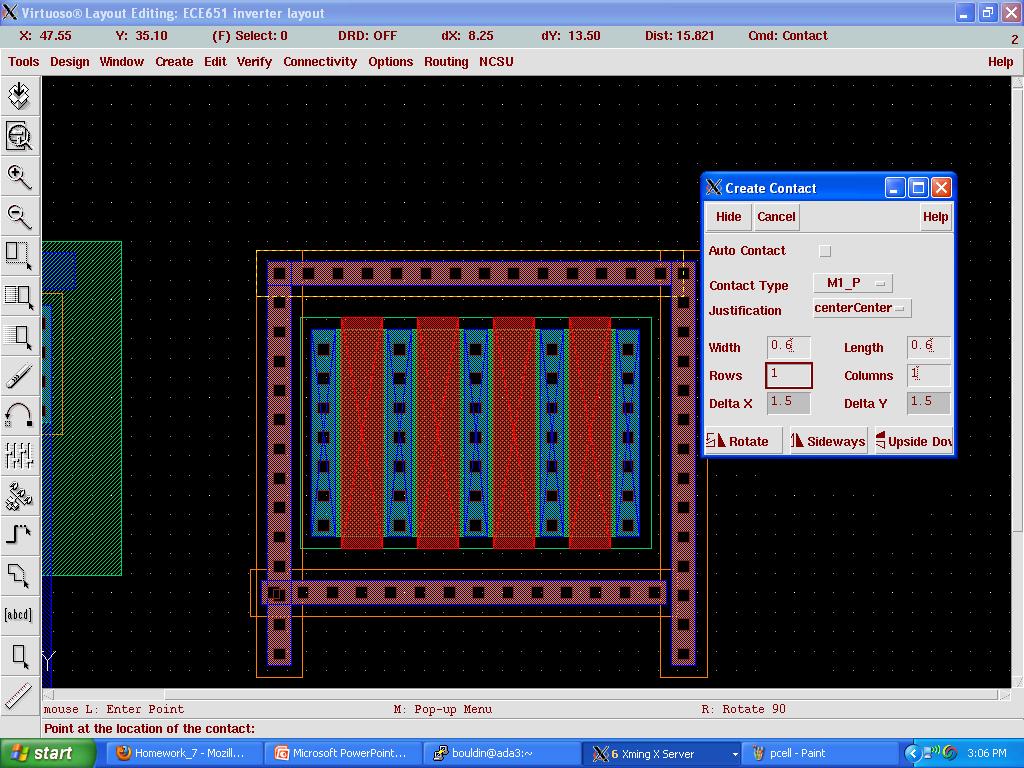The width and height of the screenshot is (1024, 768).
Task: Open the Contact Type M1_P dropdown
Action: 853,283
